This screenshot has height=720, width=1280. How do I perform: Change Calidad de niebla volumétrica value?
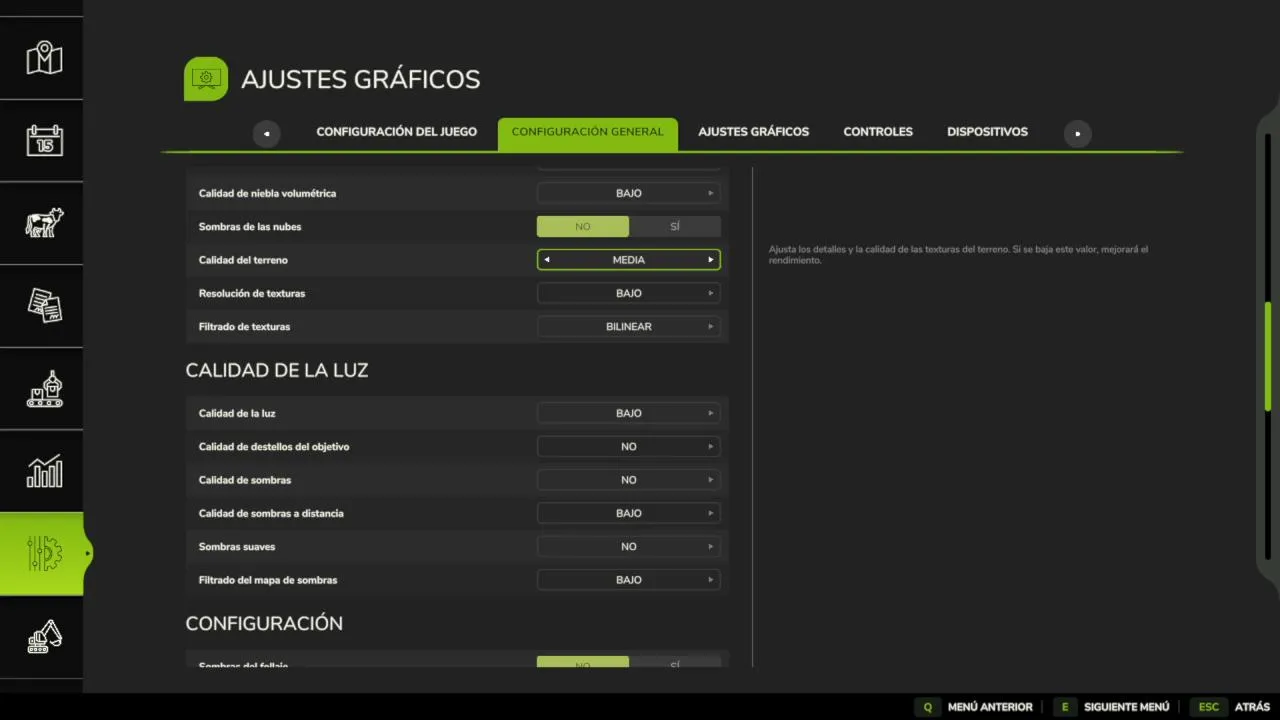click(x=629, y=193)
